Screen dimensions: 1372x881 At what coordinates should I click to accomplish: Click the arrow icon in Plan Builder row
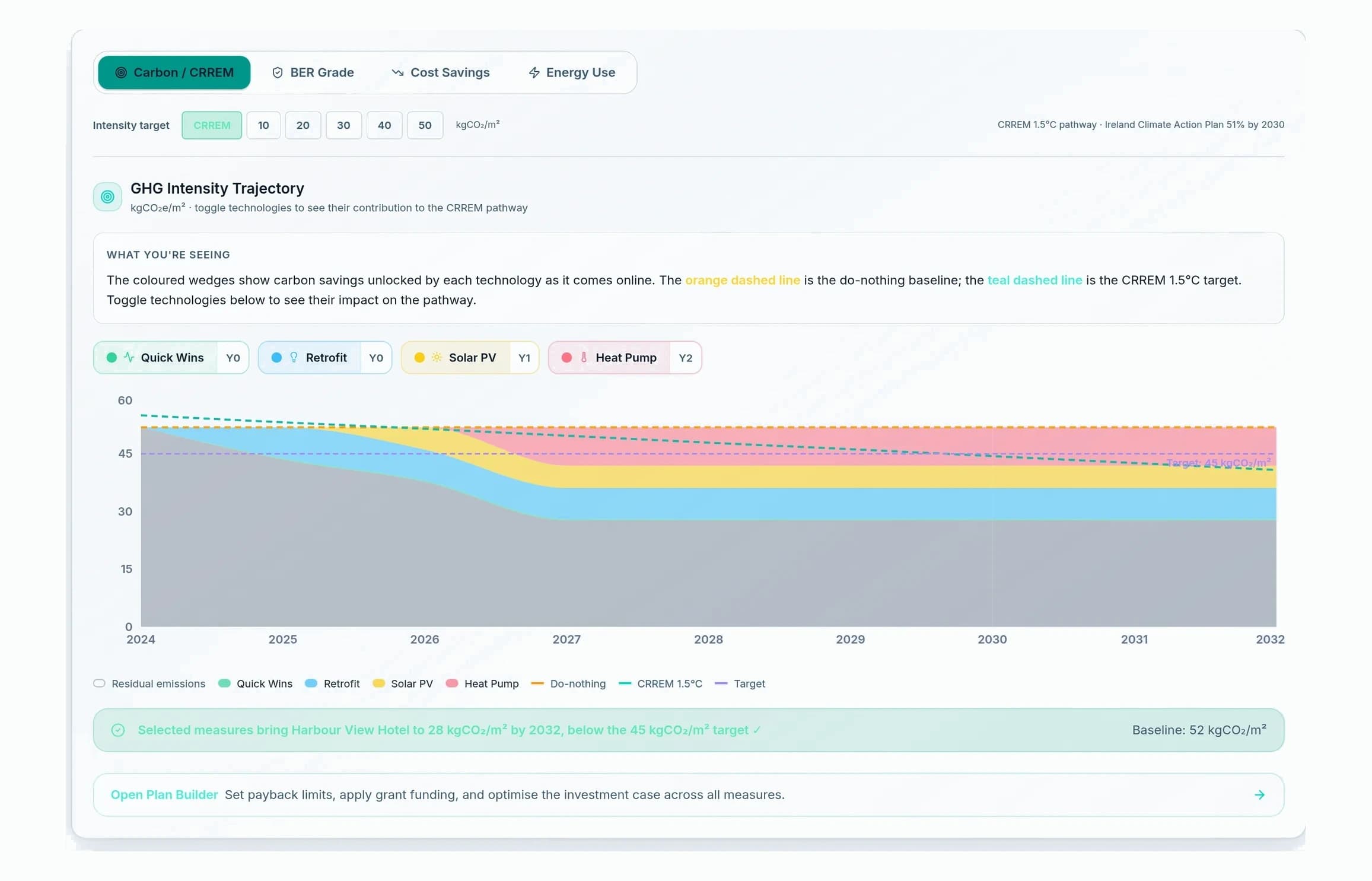[1260, 795]
